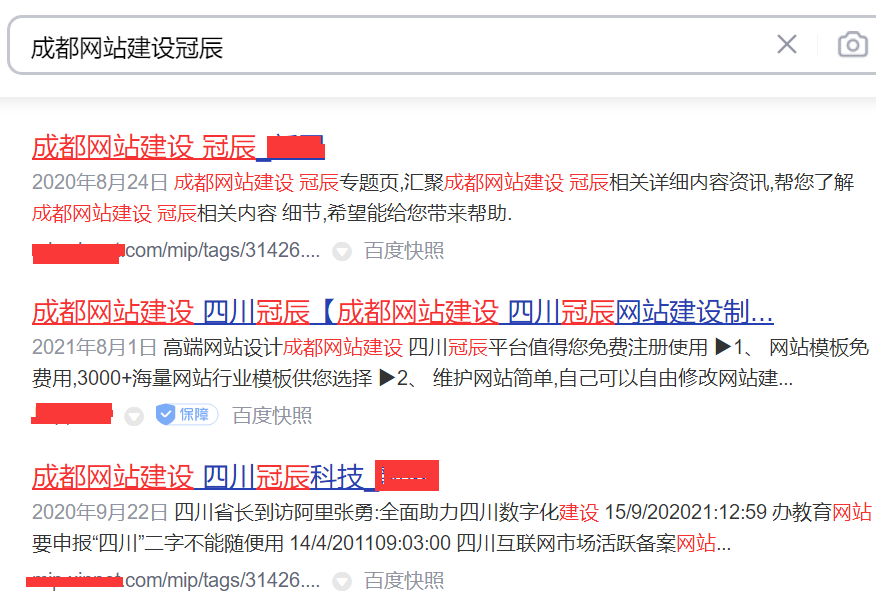876x602 pixels.
Task: Click the 保障 shield badge
Action: click(187, 414)
